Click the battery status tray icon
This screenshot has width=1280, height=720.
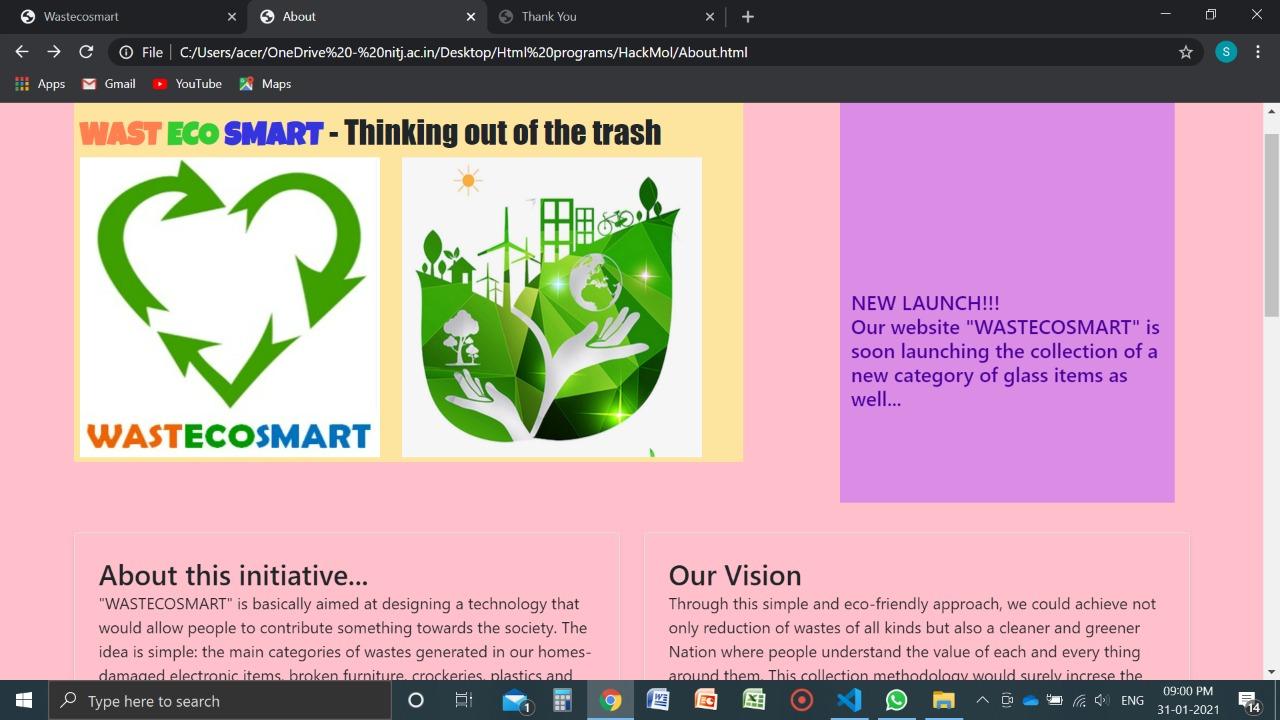click(1054, 700)
